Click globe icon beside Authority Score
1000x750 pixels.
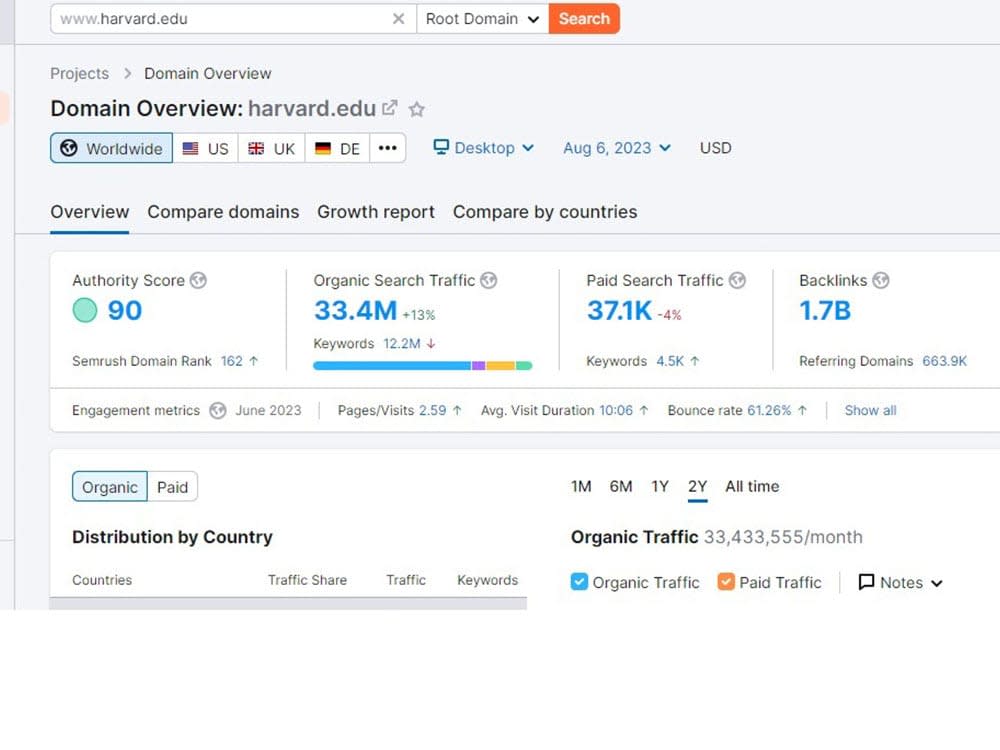tap(198, 280)
